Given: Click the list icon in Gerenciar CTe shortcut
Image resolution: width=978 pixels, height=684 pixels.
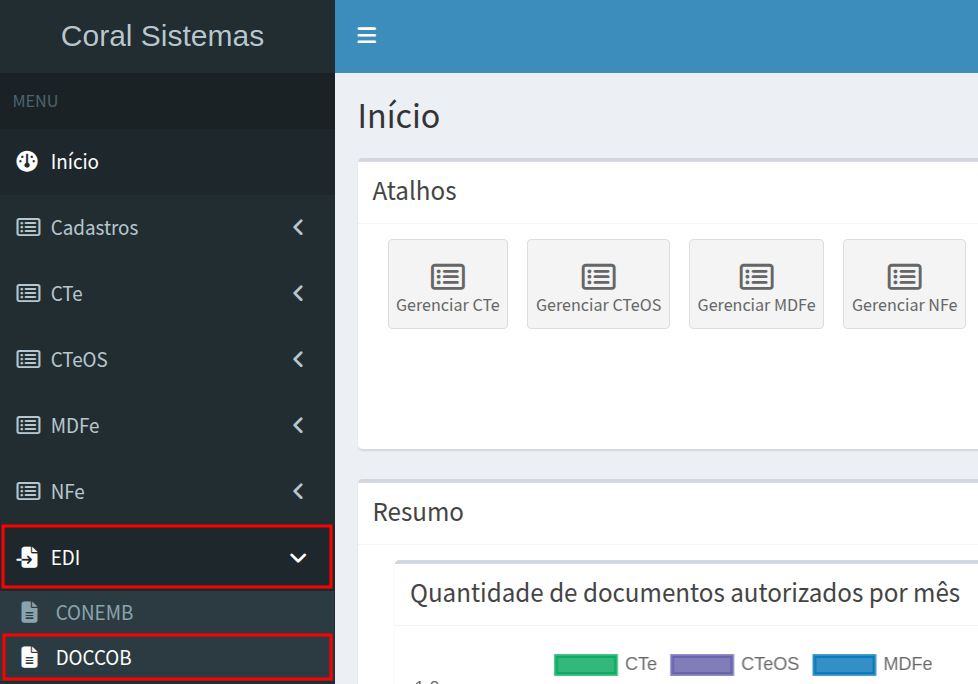Looking at the screenshot, I should point(447,277).
